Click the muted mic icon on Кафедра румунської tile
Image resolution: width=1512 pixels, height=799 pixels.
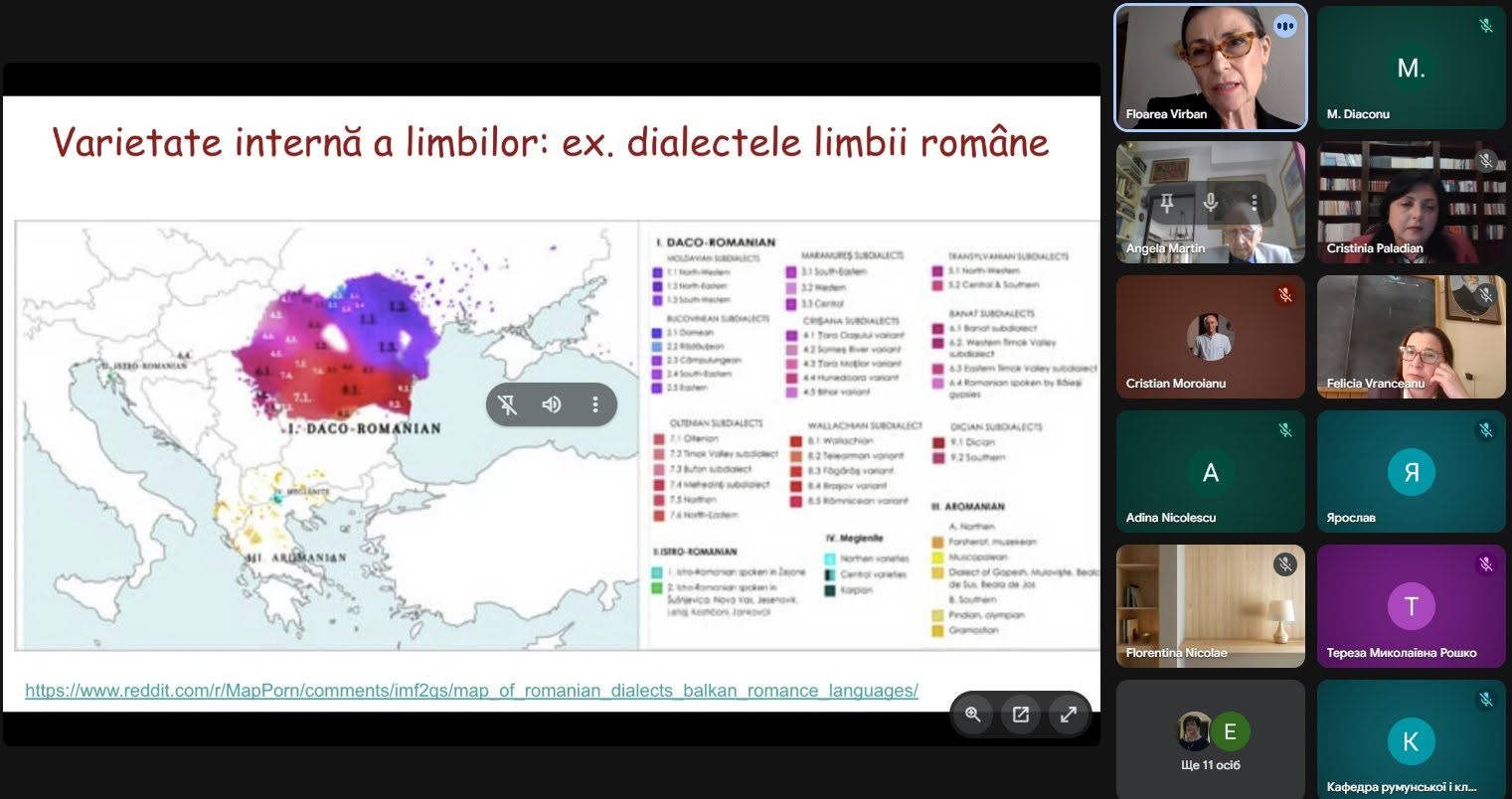[x=1486, y=699]
